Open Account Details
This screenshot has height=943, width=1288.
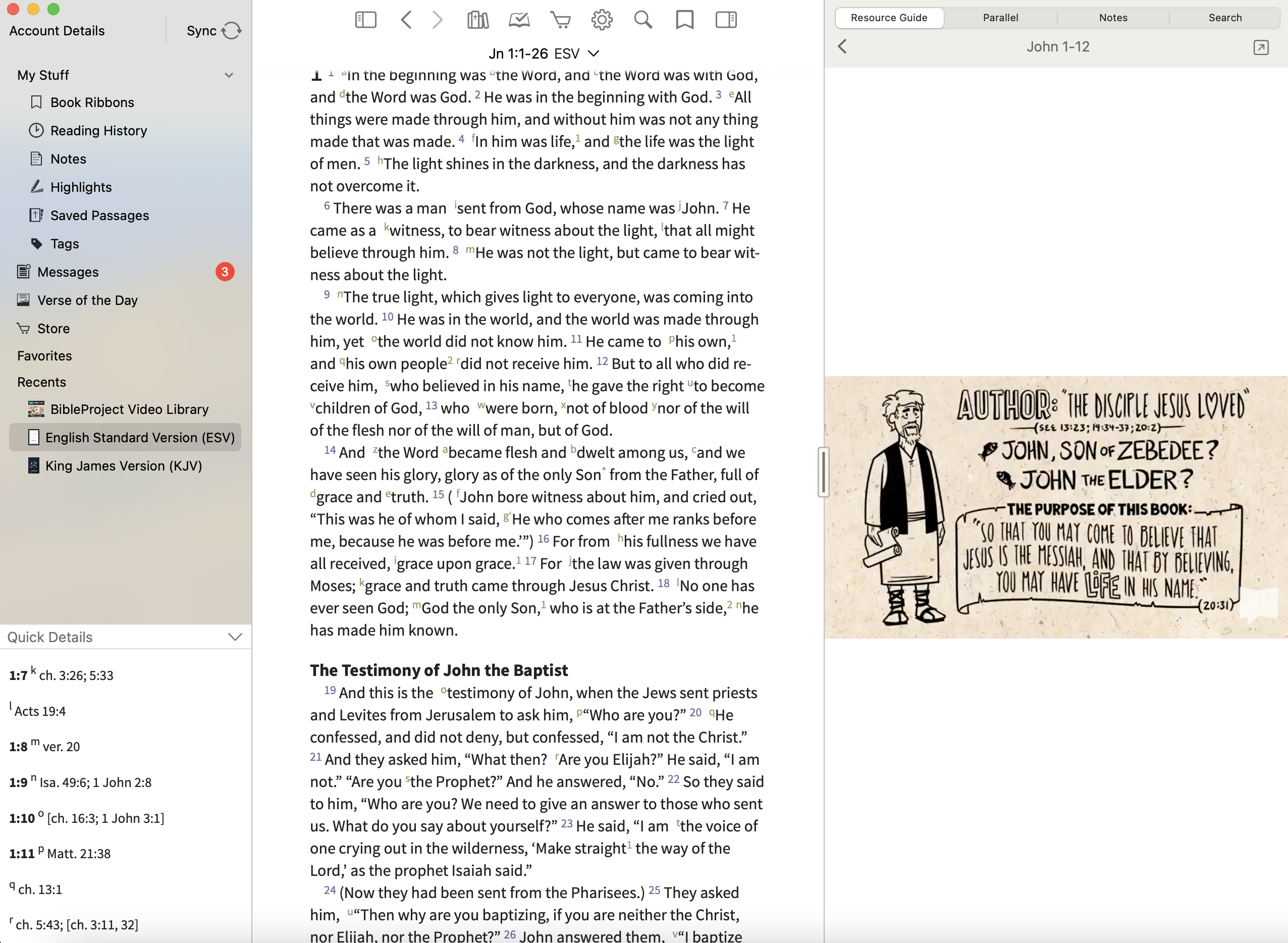[57, 31]
